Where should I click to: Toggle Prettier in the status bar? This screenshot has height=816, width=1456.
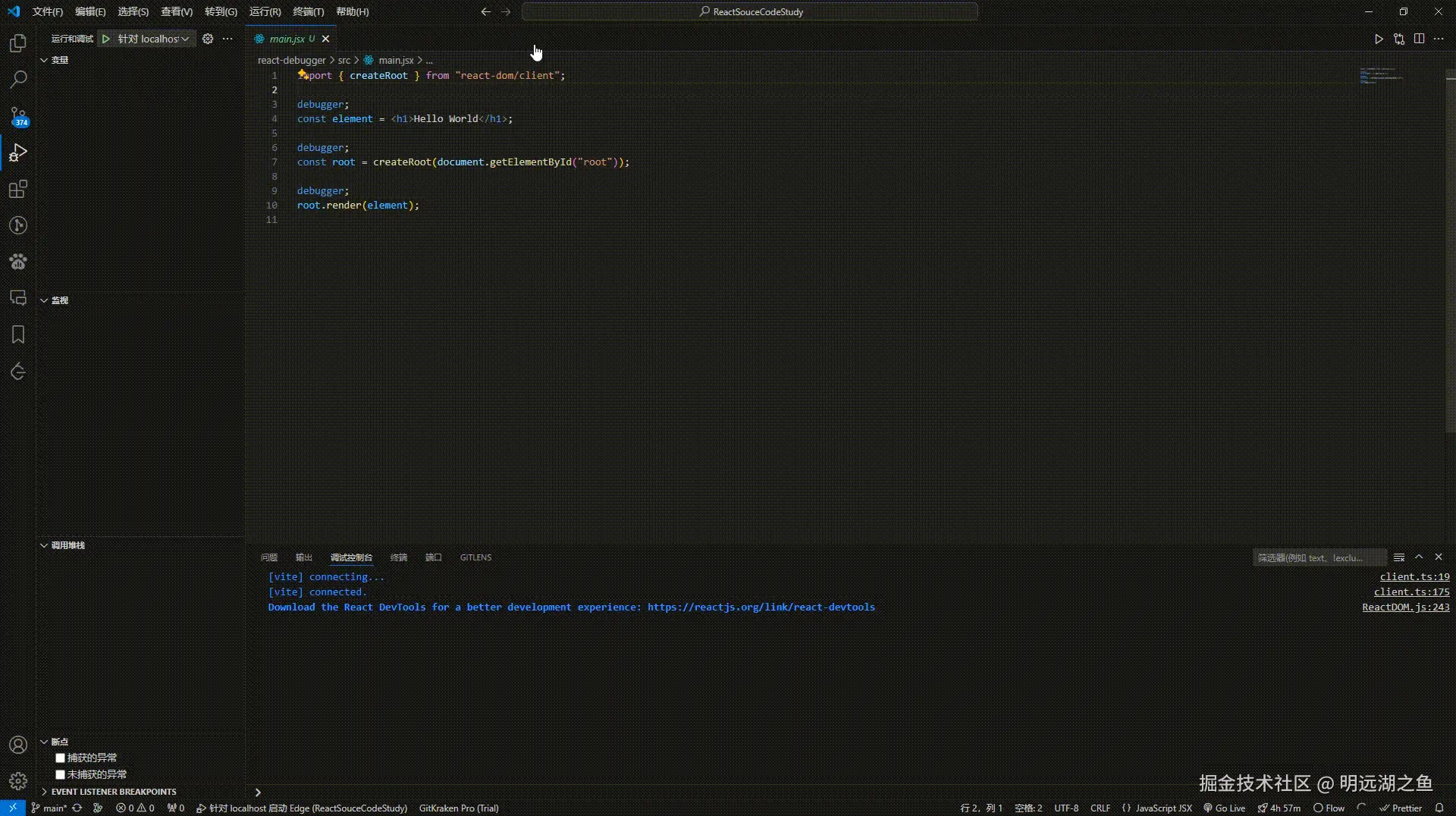(x=1402, y=808)
